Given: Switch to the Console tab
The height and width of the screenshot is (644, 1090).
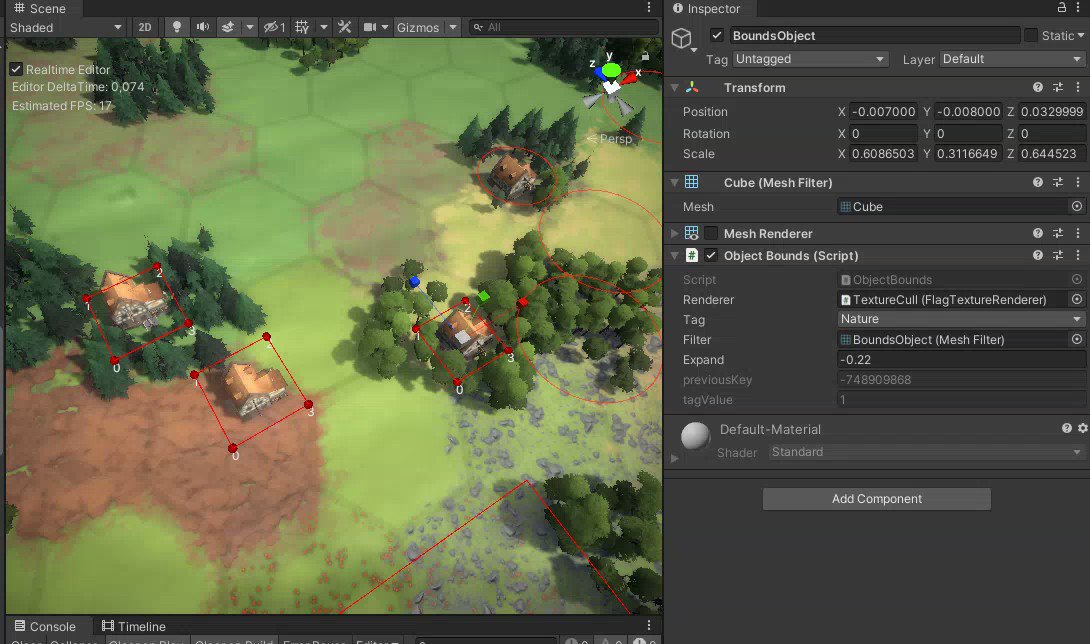Looking at the screenshot, I should (45, 626).
